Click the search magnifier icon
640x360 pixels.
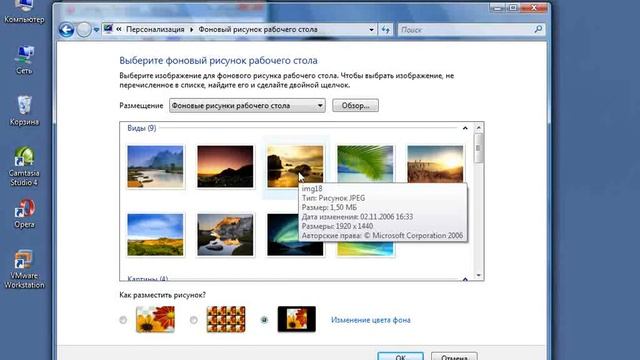[x=538, y=29]
